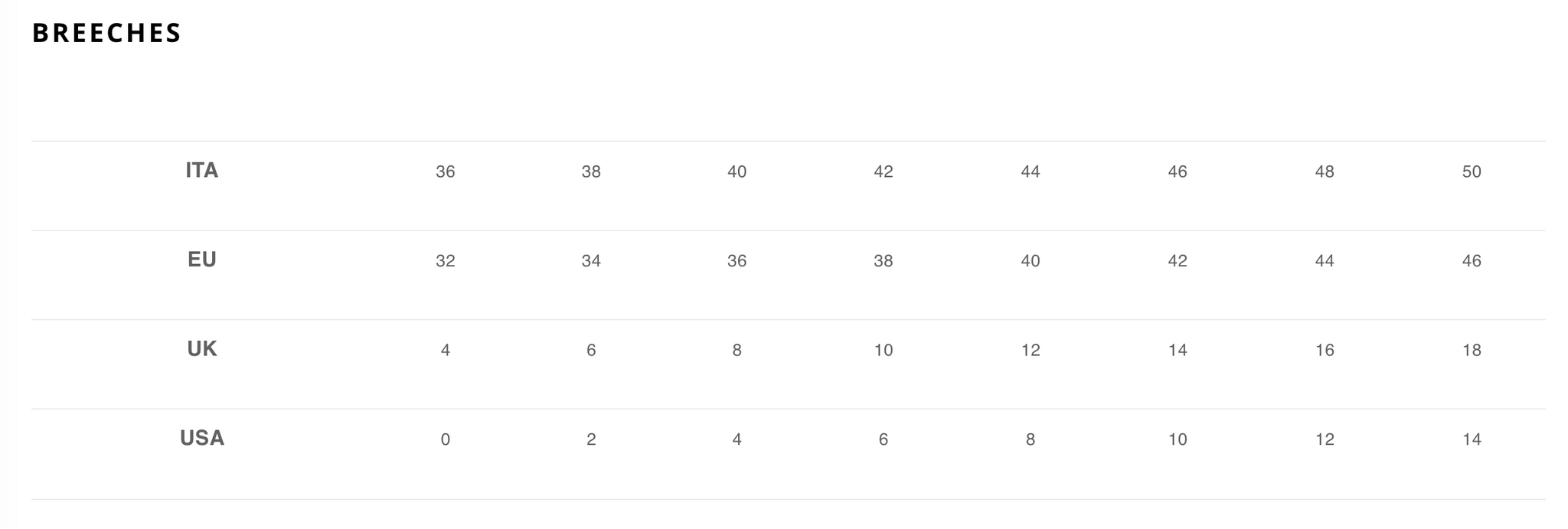Select size 0 in the USA row
The width and height of the screenshot is (1568, 529).
point(445,439)
